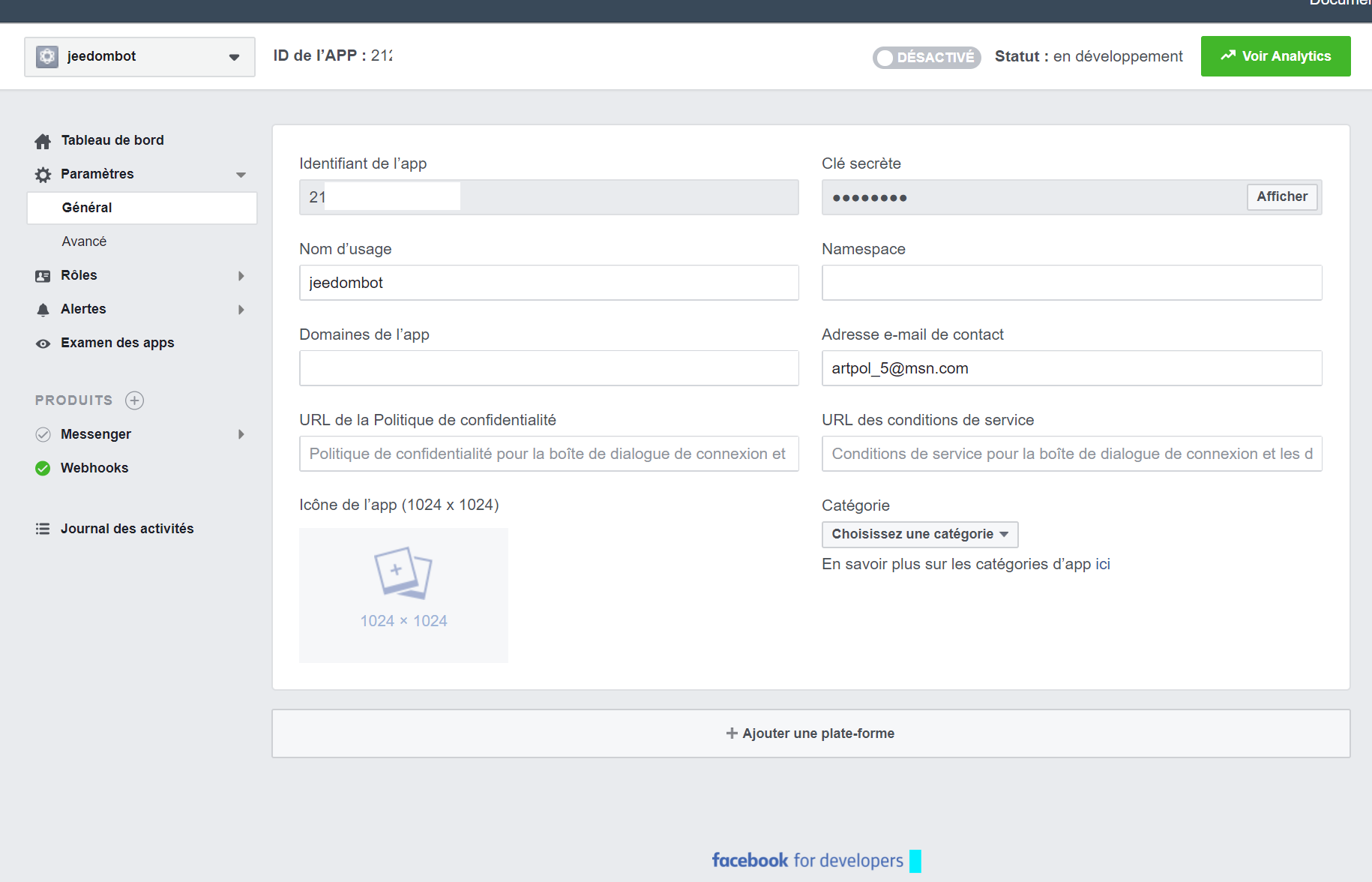Upload an app icon via the 1024 × 1024 placeholder
1372x882 pixels.
tap(403, 595)
